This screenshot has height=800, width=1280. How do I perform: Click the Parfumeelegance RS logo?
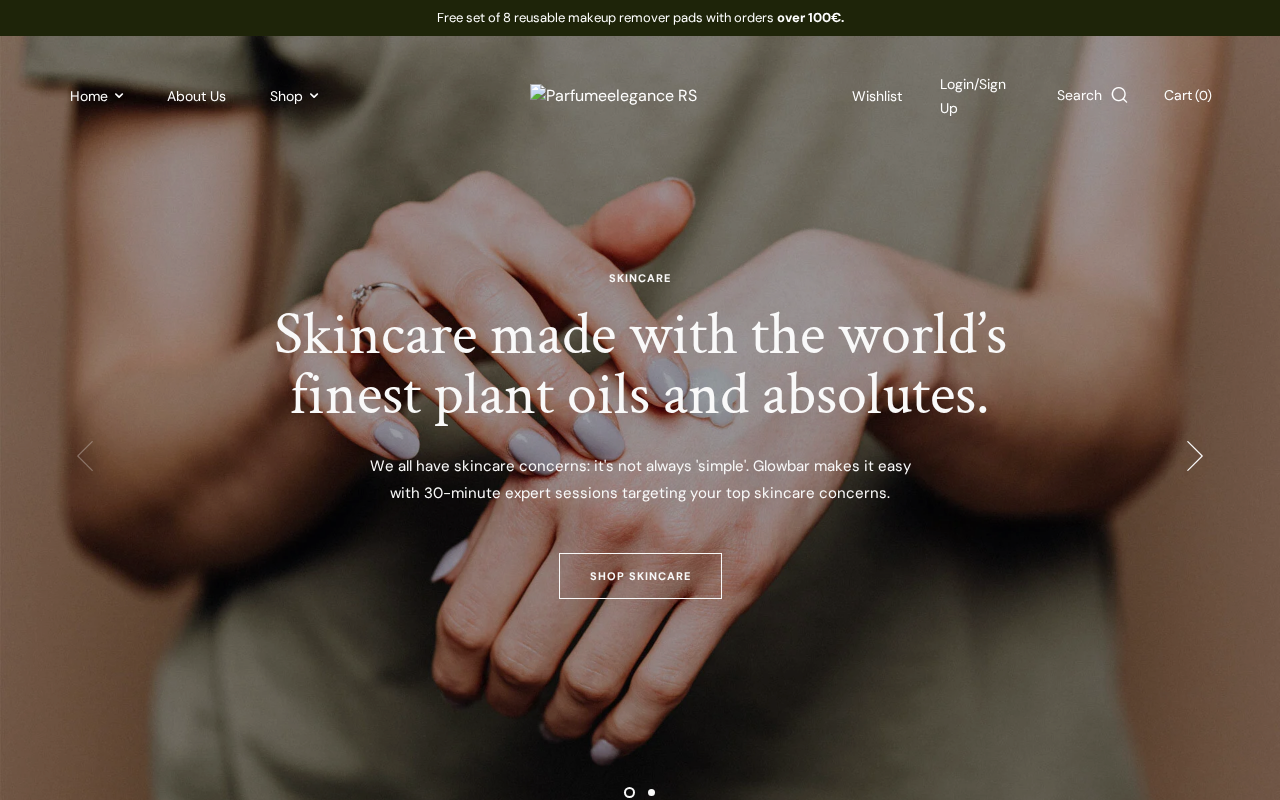[x=613, y=96]
